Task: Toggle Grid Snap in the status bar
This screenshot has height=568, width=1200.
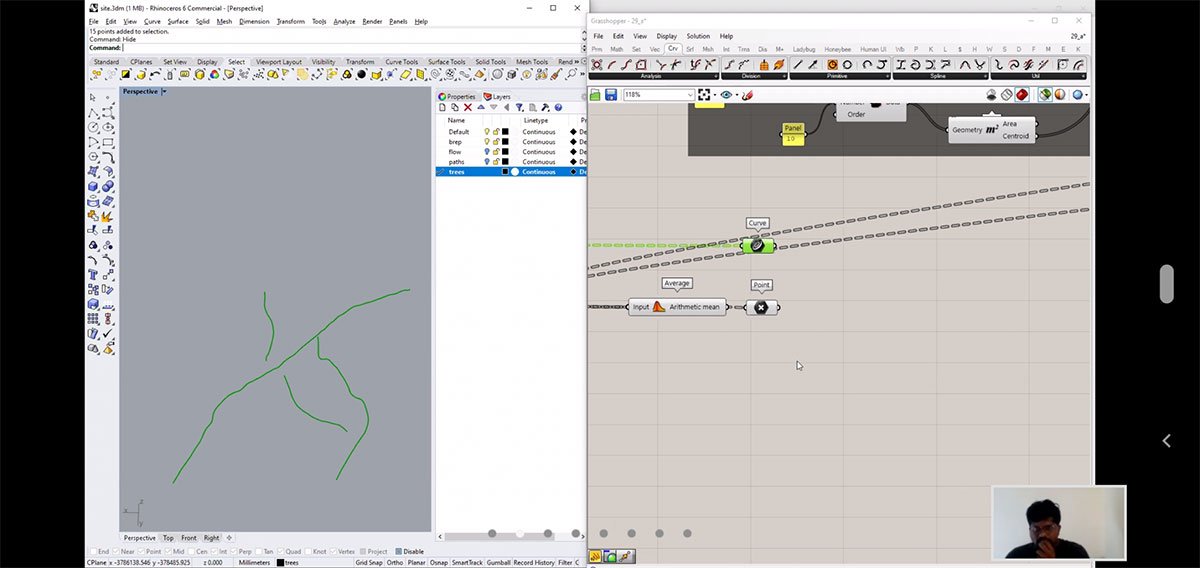Action: (368, 562)
